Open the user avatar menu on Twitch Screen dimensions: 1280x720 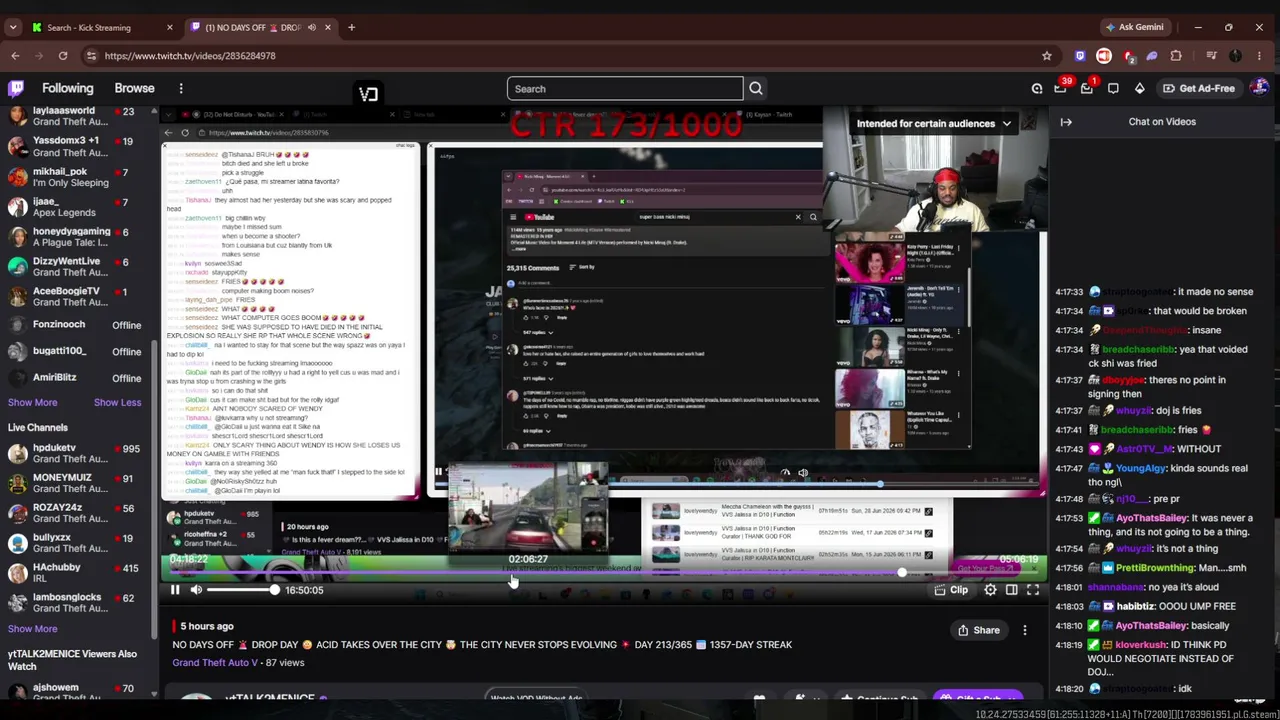(1259, 88)
